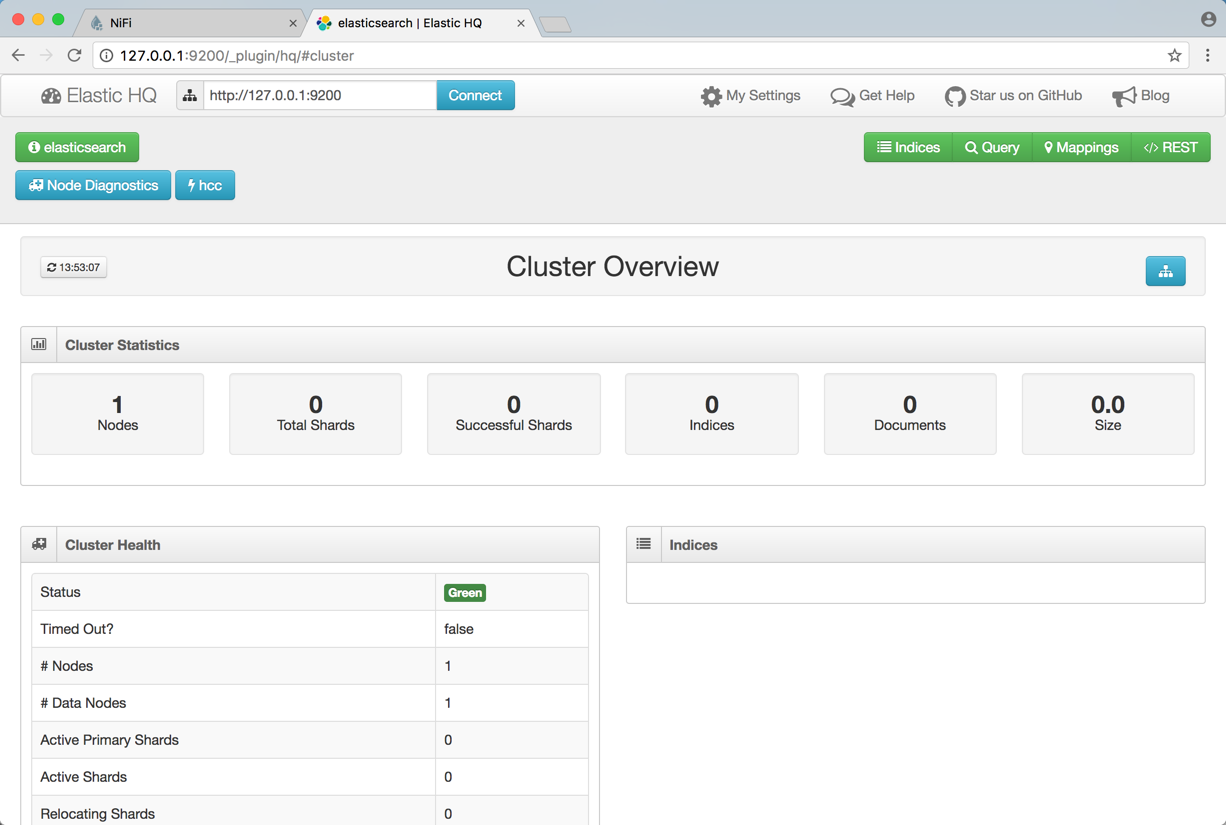The image size is (1226, 825).
Task: Click the browser page reload icon
Action: pos(74,55)
